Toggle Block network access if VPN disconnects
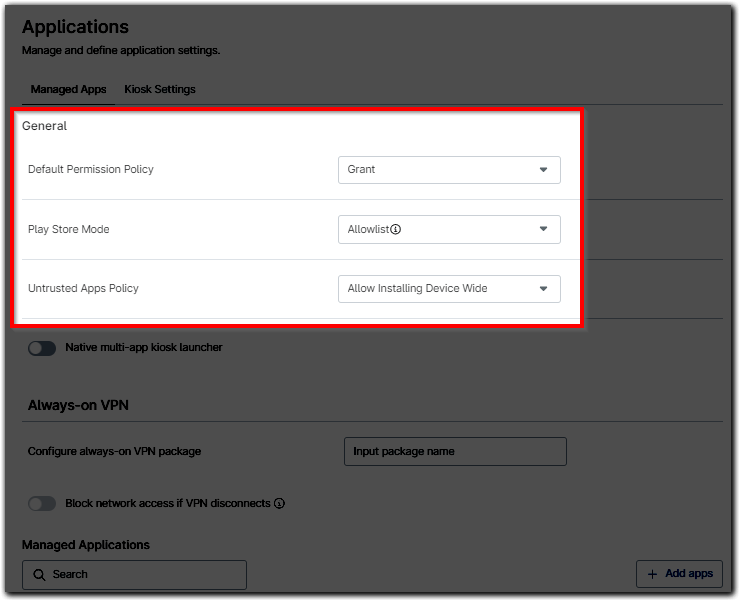The height and width of the screenshot is (601, 740). pyautogui.click(x=42, y=504)
